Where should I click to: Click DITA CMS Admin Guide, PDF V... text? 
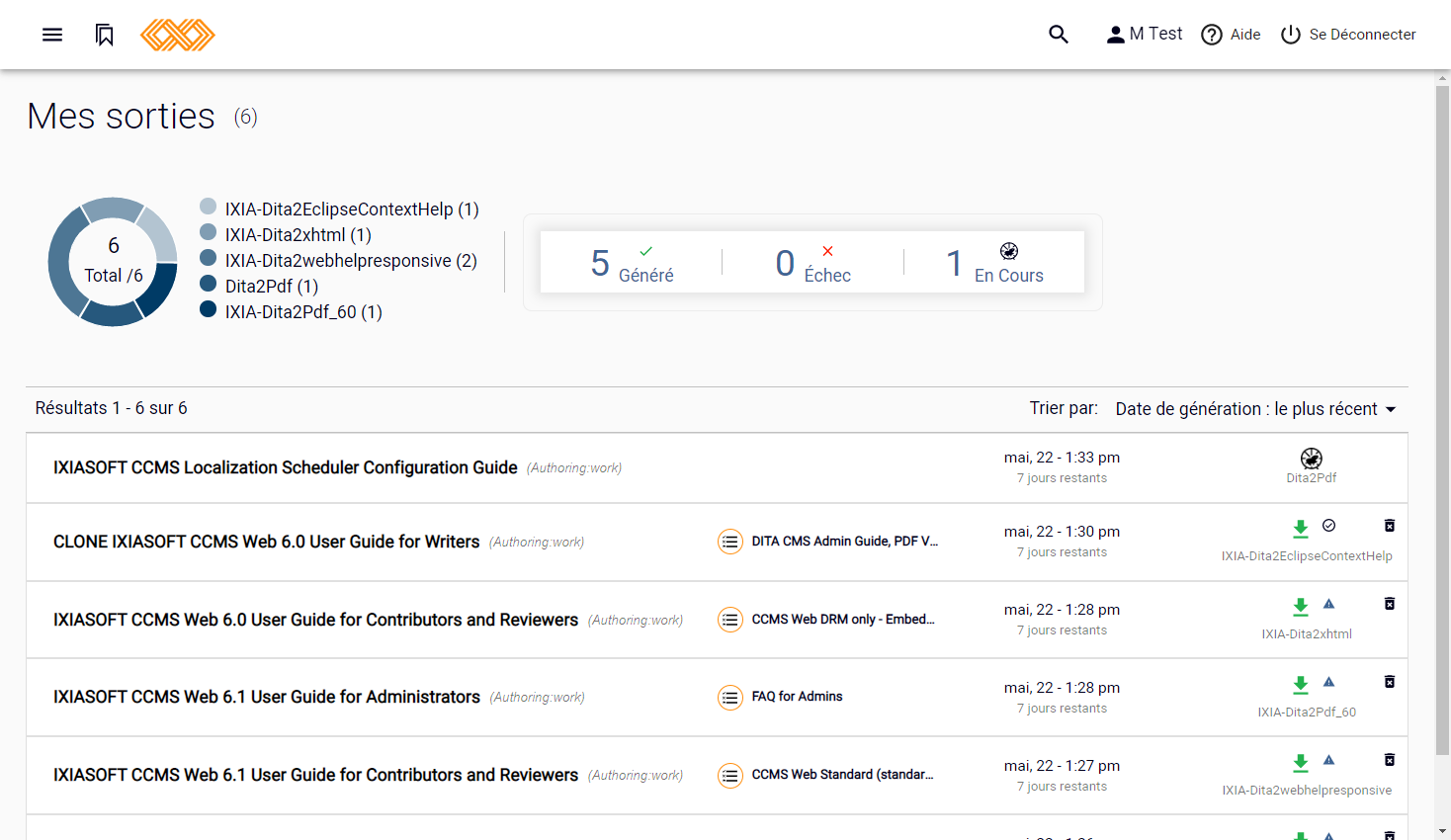point(845,542)
